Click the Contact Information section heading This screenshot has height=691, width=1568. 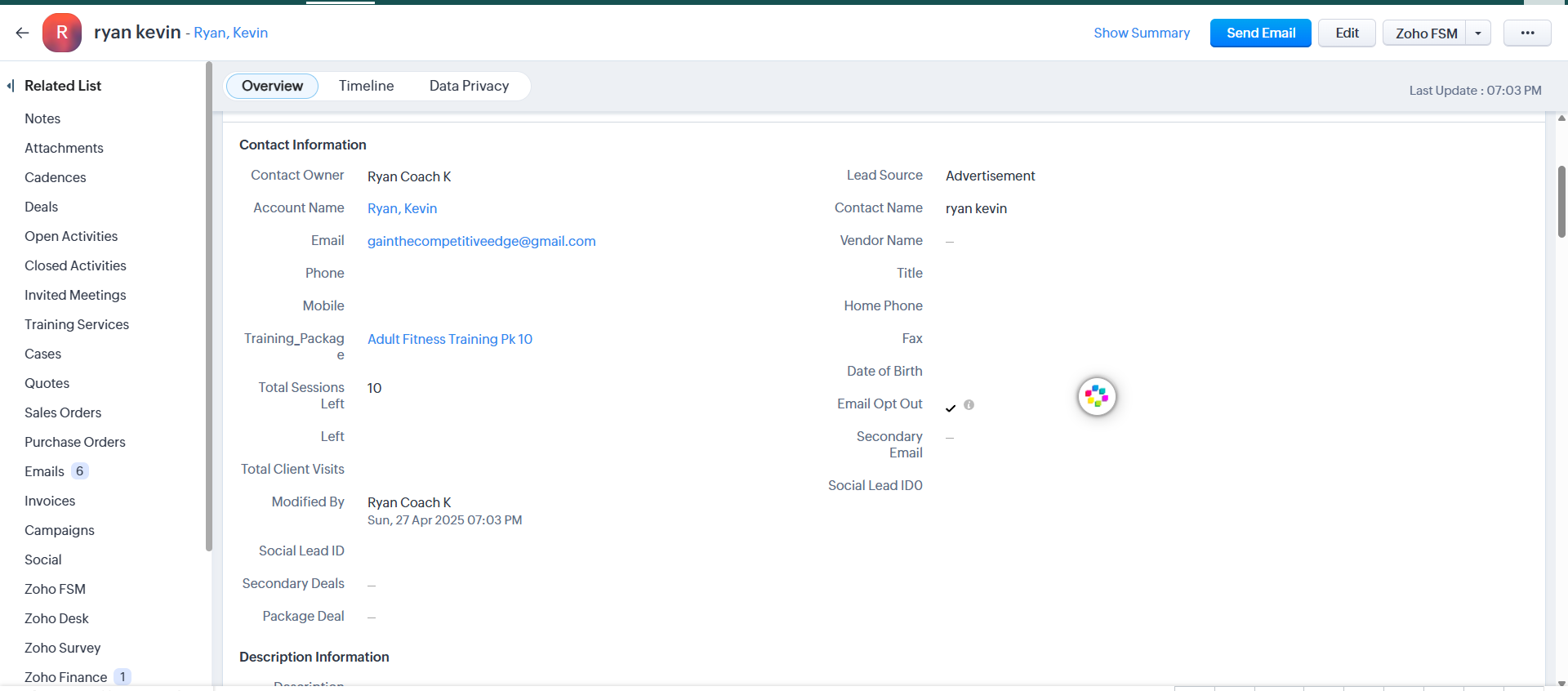click(303, 145)
